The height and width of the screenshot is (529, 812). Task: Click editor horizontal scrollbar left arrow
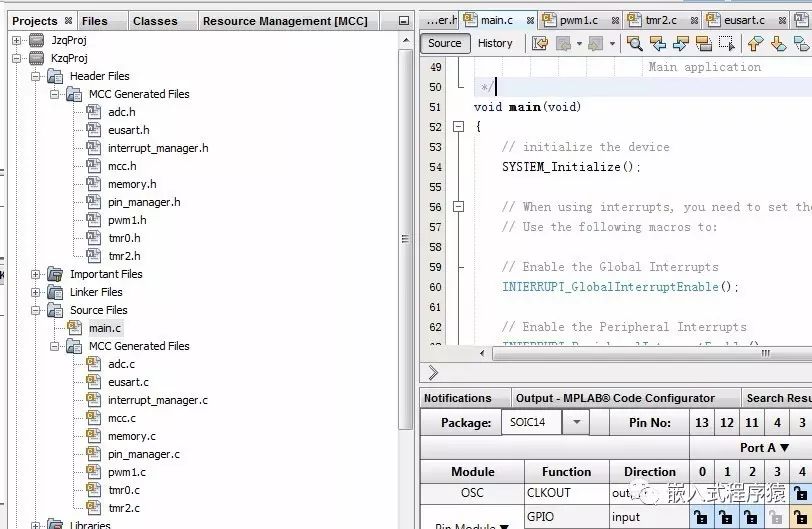(x=482, y=354)
